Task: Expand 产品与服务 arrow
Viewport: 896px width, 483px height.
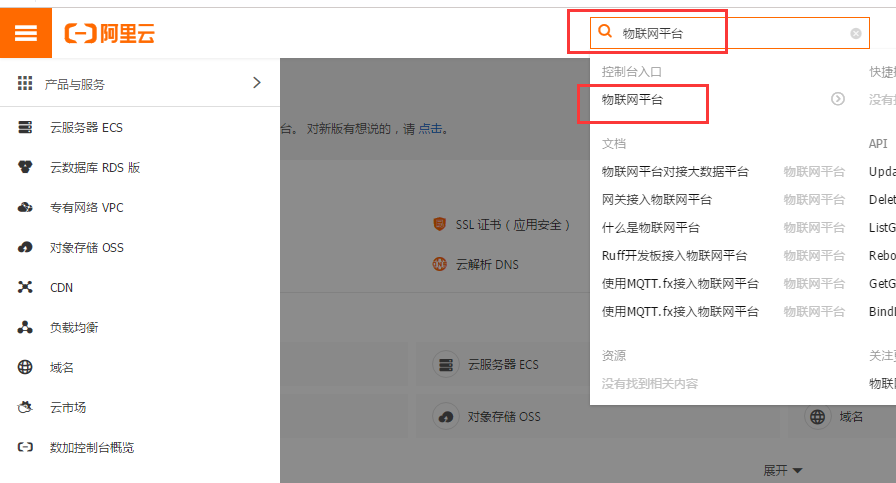Action: [257, 83]
